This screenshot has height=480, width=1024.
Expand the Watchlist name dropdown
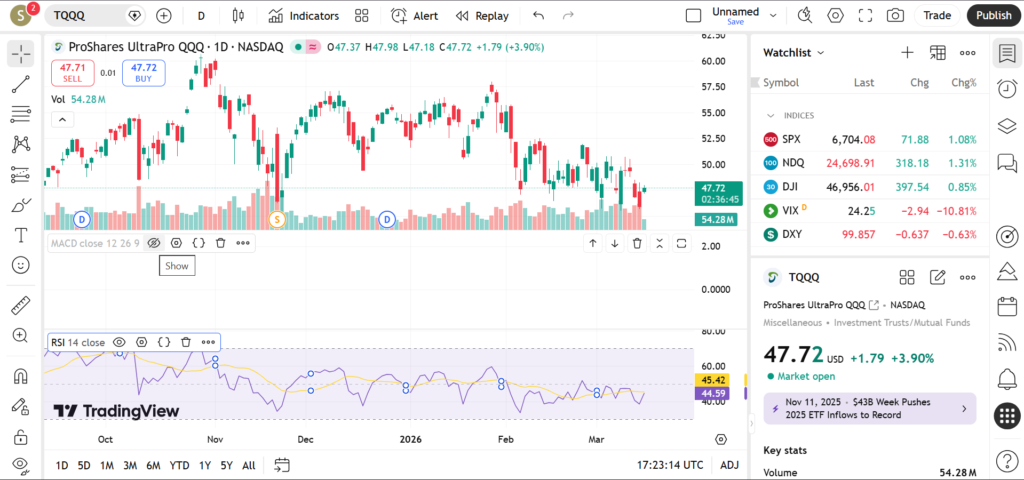(x=794, y=52)
